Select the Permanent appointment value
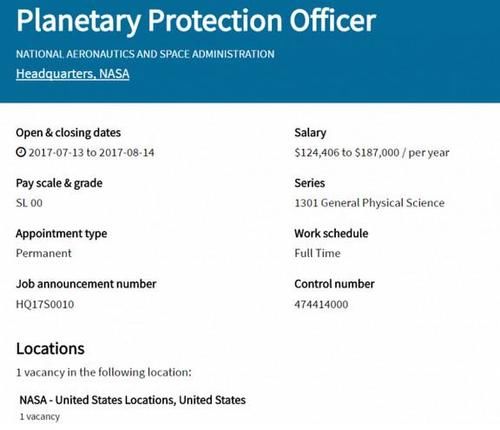Image resolution: width=500 pixels, height=430 pixels. 44,253
